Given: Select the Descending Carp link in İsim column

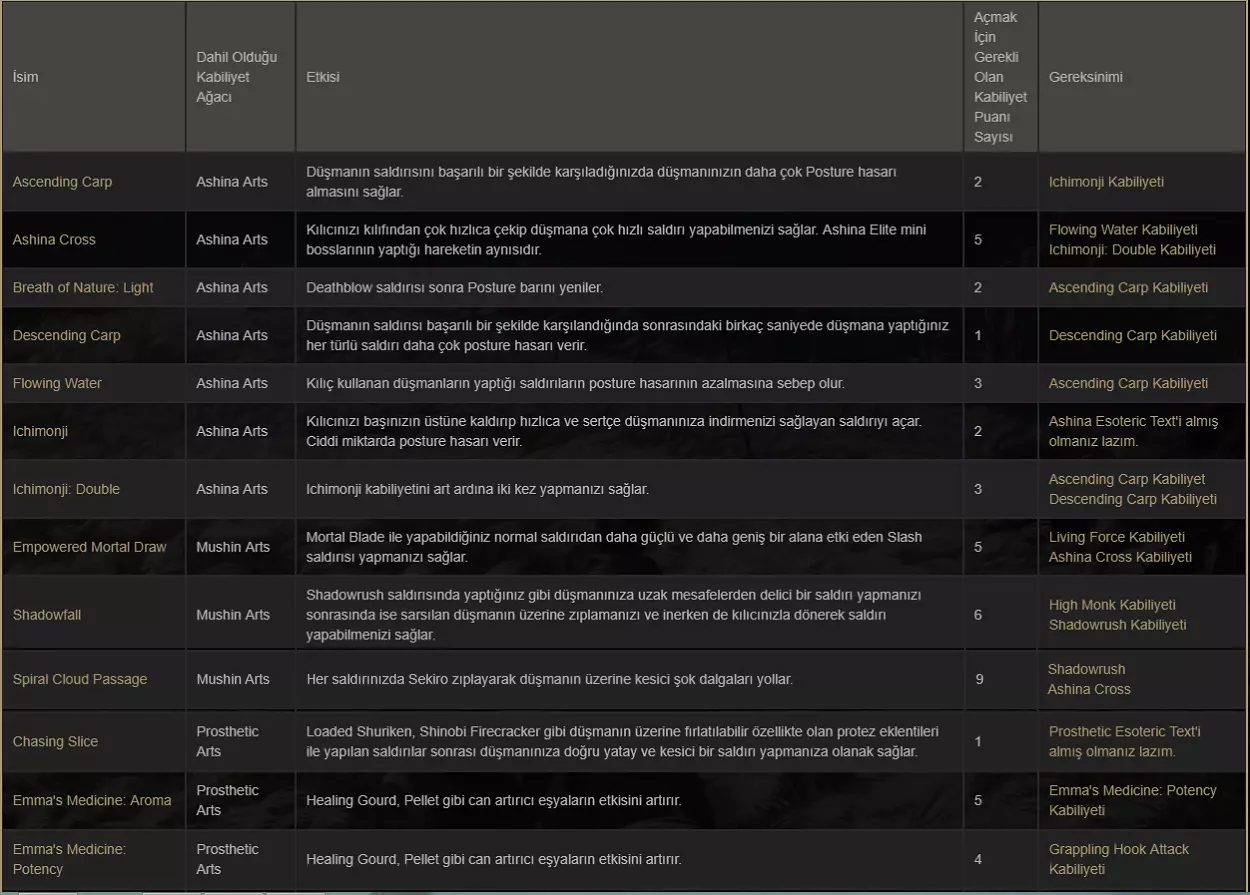Looking at the screenshot, I should pos(66,336).
